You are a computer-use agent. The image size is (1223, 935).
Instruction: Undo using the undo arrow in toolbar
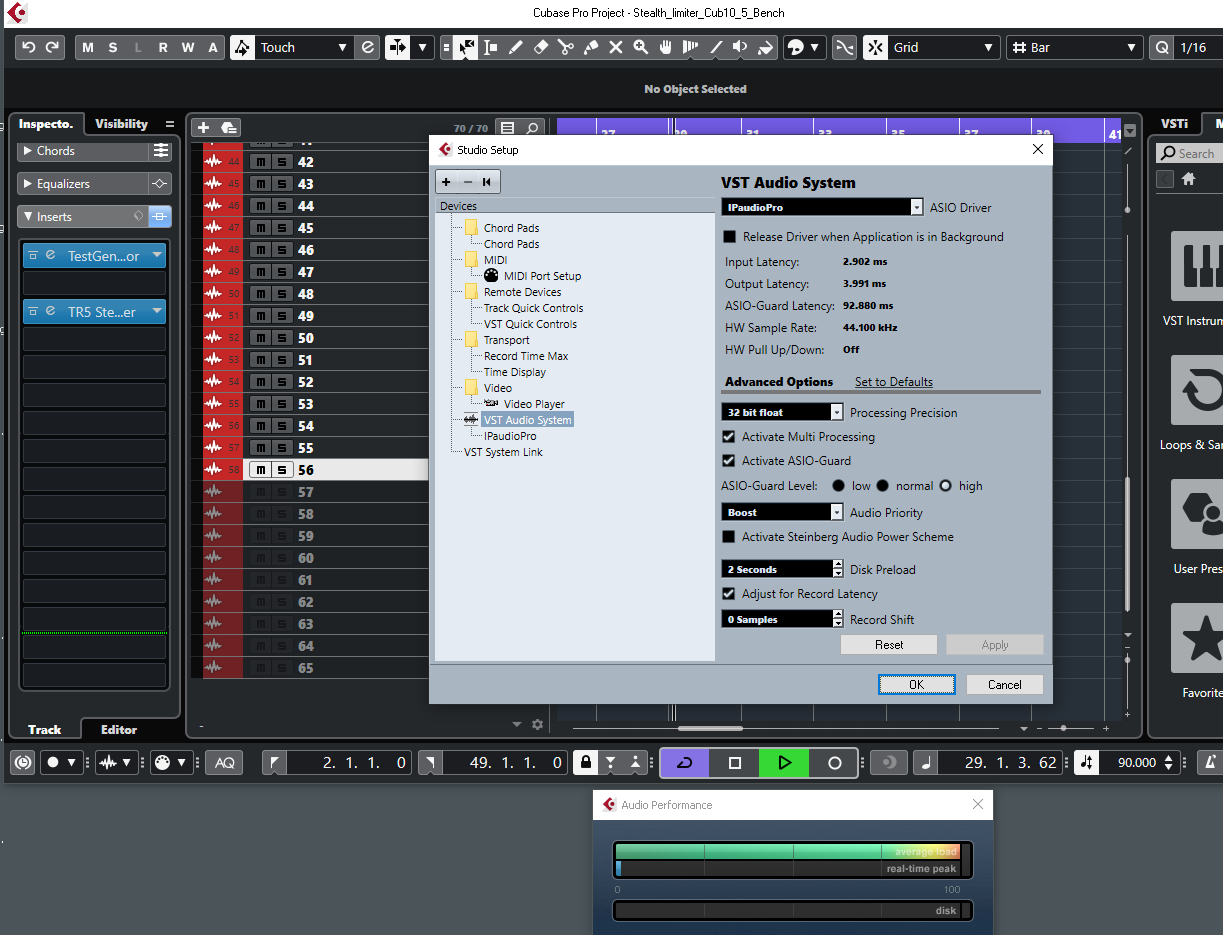[x=28, y=47]
